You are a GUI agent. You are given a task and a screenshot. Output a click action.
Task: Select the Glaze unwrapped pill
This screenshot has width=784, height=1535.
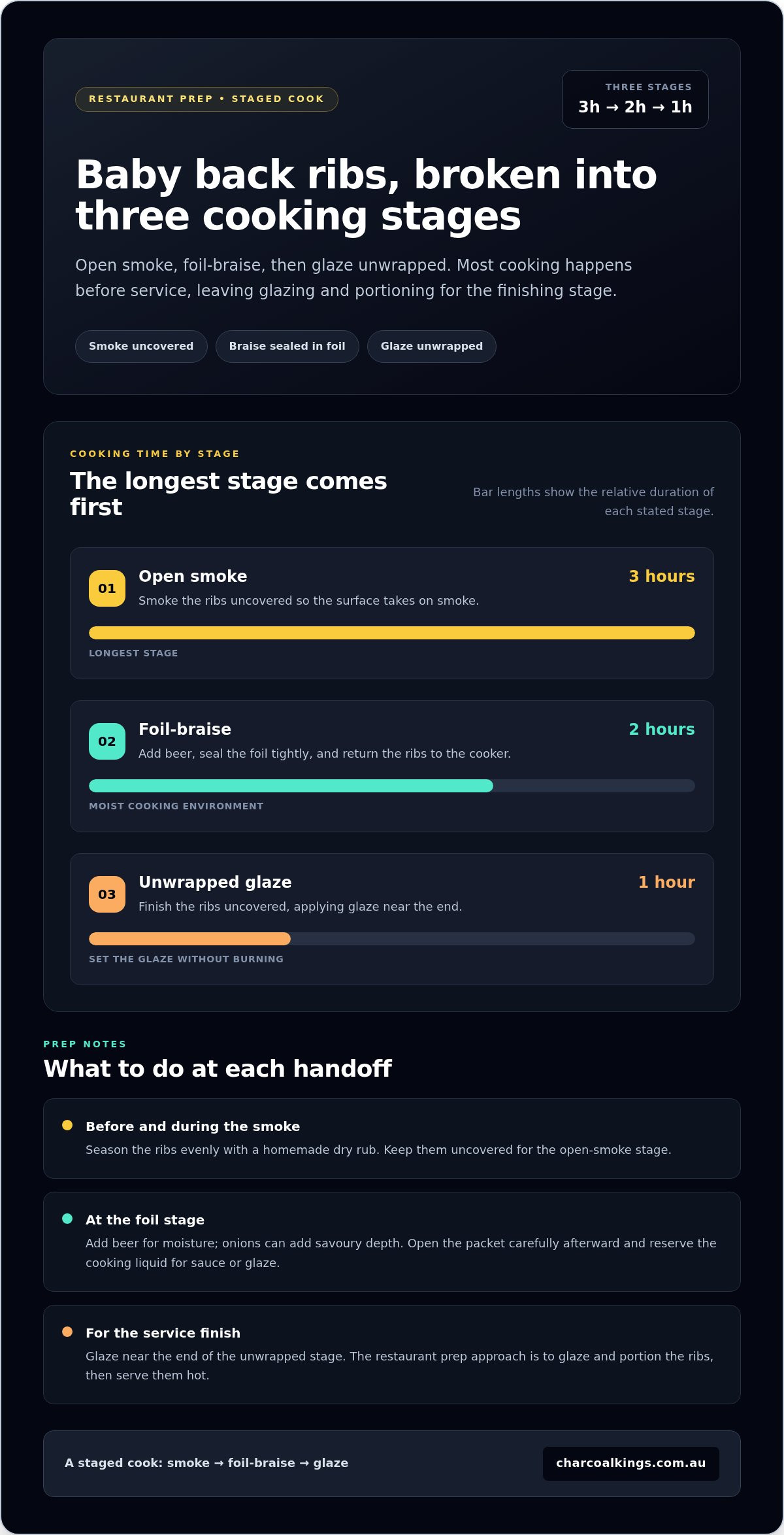click(x=432, y=346)
